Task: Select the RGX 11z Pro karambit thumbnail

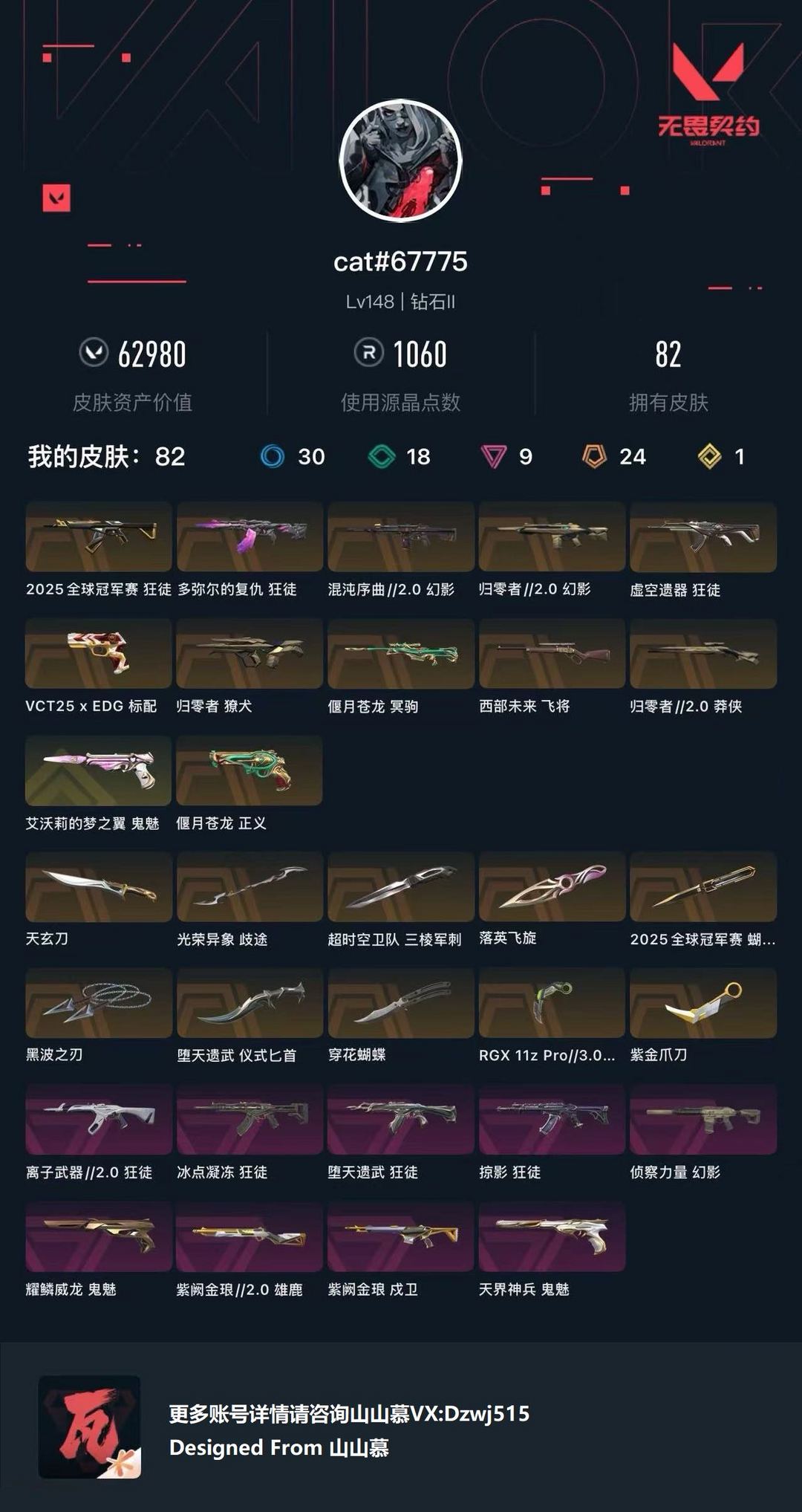Action: pos(552,1003)
